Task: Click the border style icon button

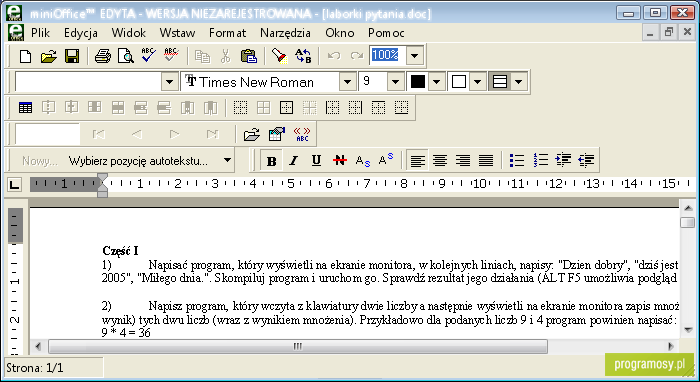Action: (x=500, y=82)
